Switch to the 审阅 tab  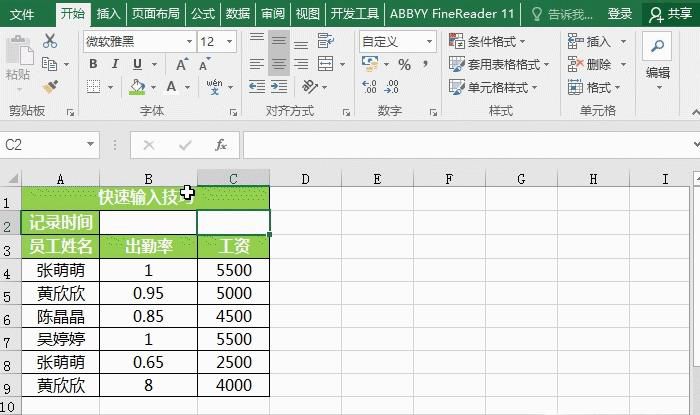click(272, 13)
